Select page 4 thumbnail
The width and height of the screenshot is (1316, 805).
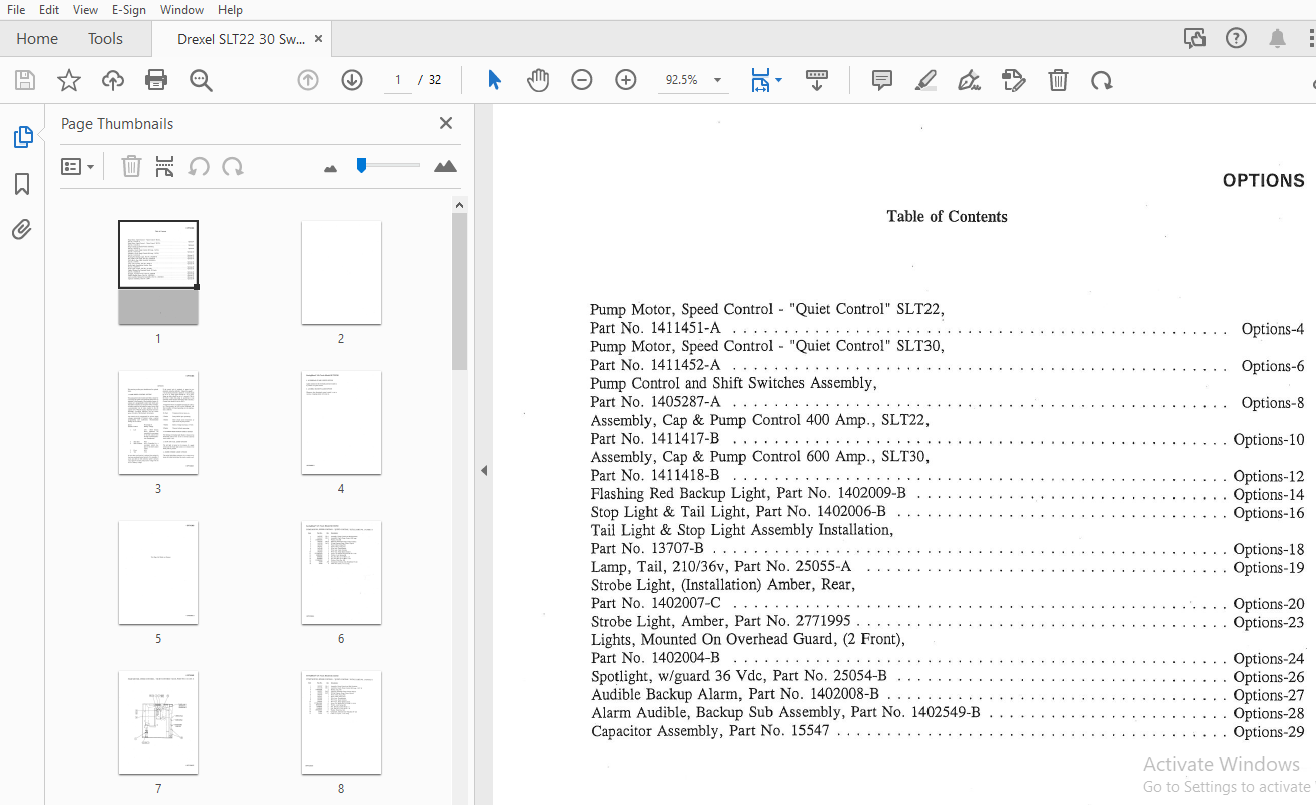tap(341, 422)
